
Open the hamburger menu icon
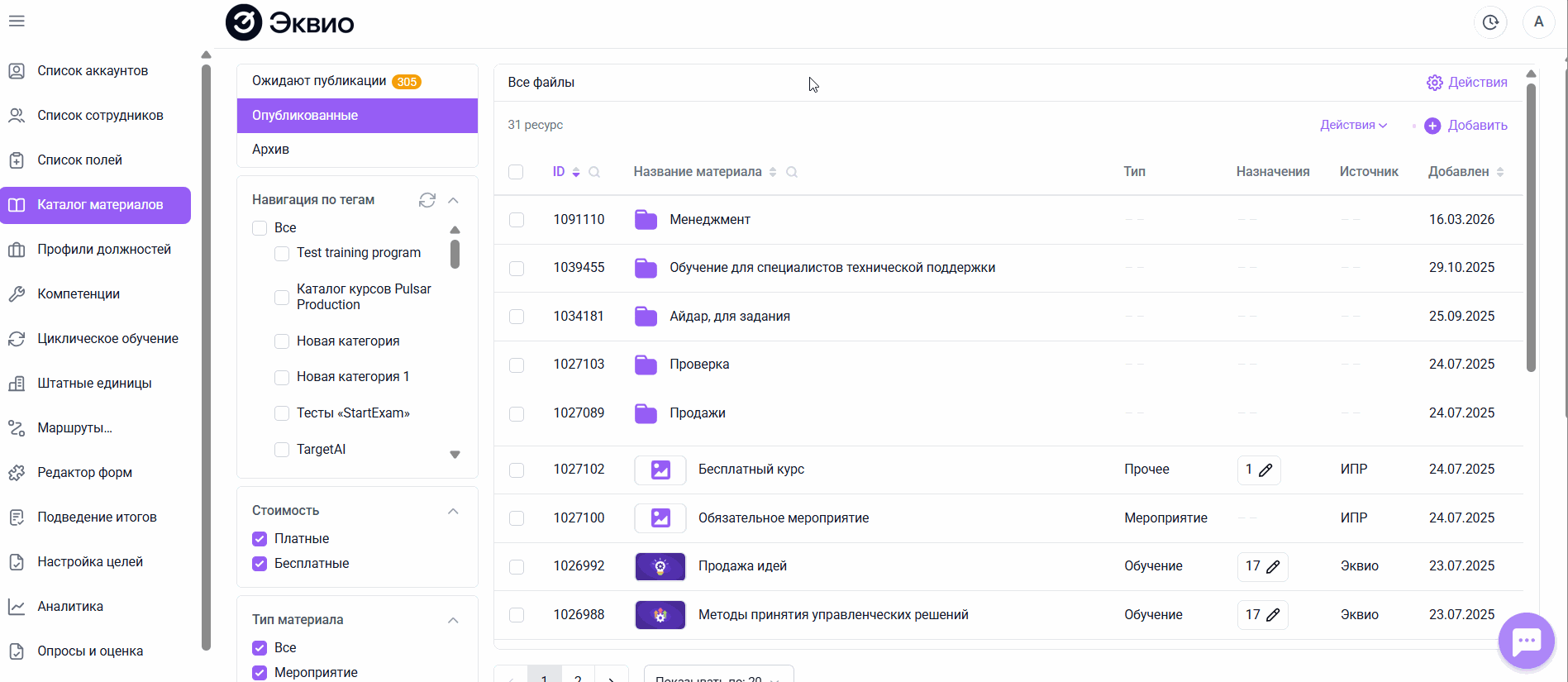(17, 21)
